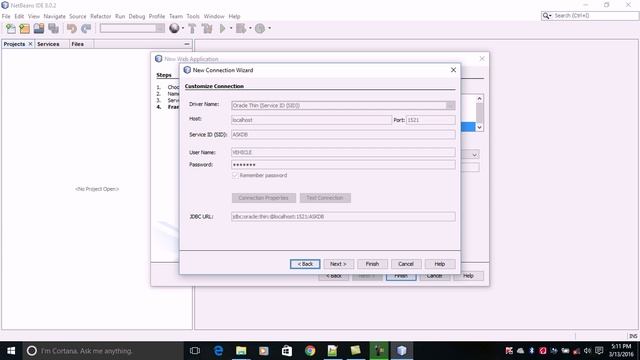640x360 pixels.
Task: Click the New File toolbar icon
Action: click(x=11, y=29)
